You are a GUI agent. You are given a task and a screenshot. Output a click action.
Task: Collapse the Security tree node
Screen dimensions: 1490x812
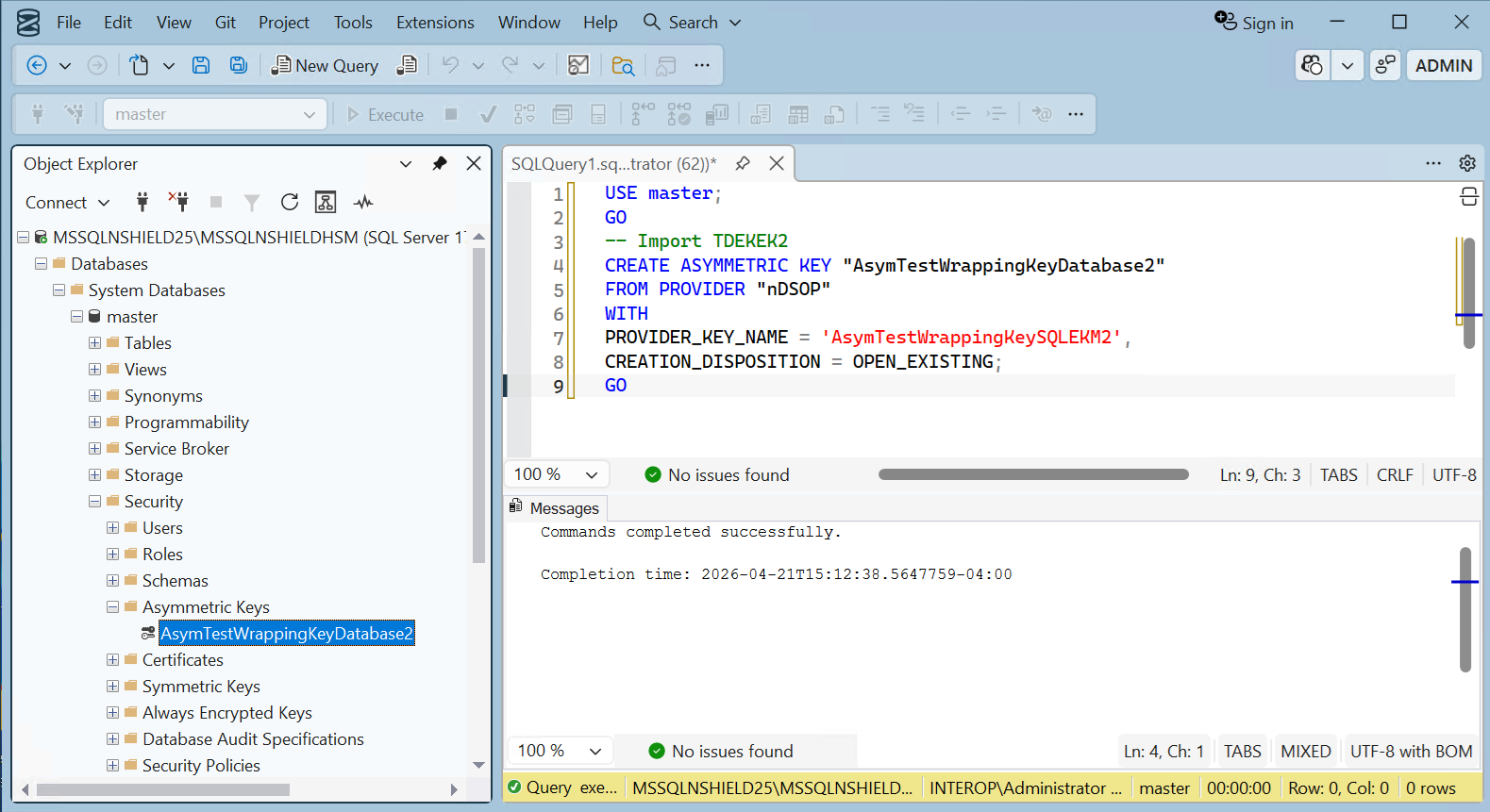95,502
